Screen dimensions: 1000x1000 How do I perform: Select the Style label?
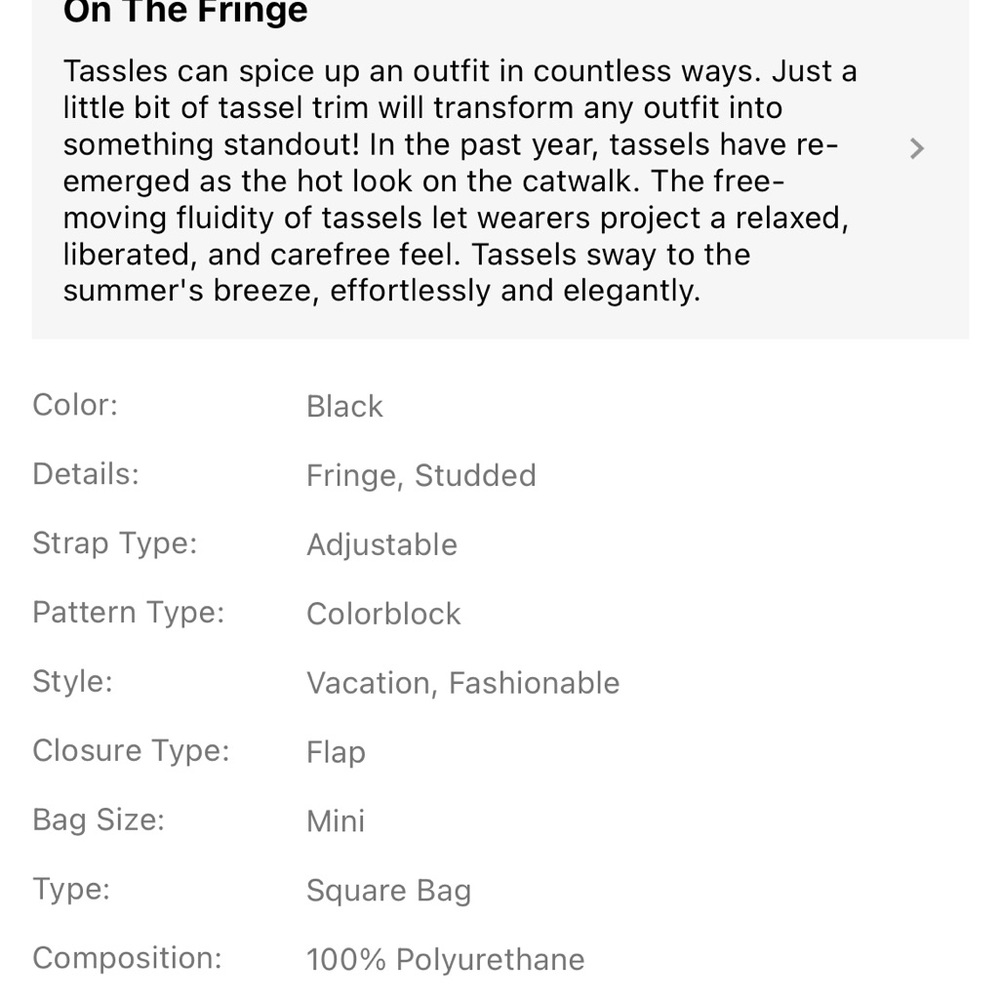coord(73,681)
